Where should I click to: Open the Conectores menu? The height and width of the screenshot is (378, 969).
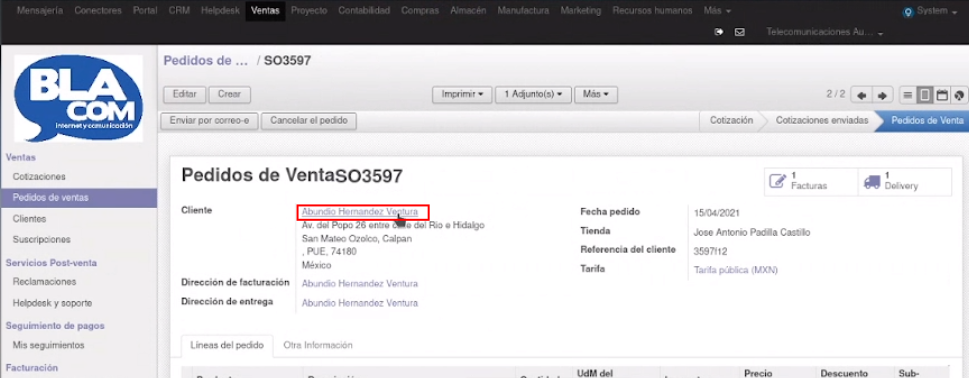click(98, 11)
